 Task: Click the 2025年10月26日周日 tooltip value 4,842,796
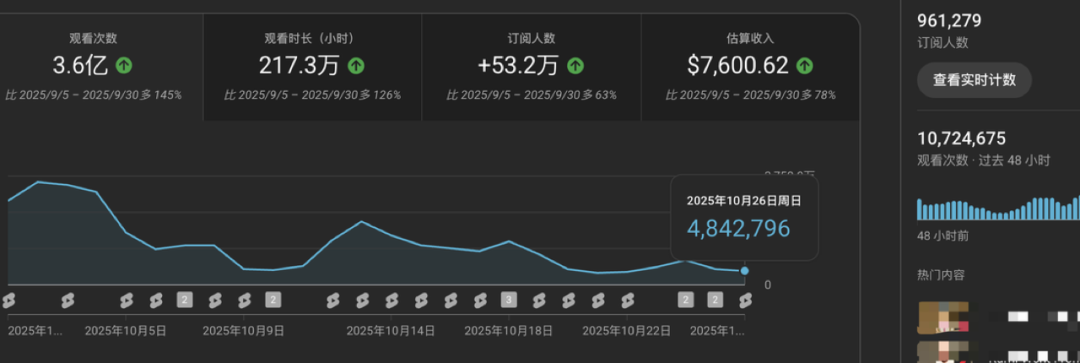pos(738,228)
